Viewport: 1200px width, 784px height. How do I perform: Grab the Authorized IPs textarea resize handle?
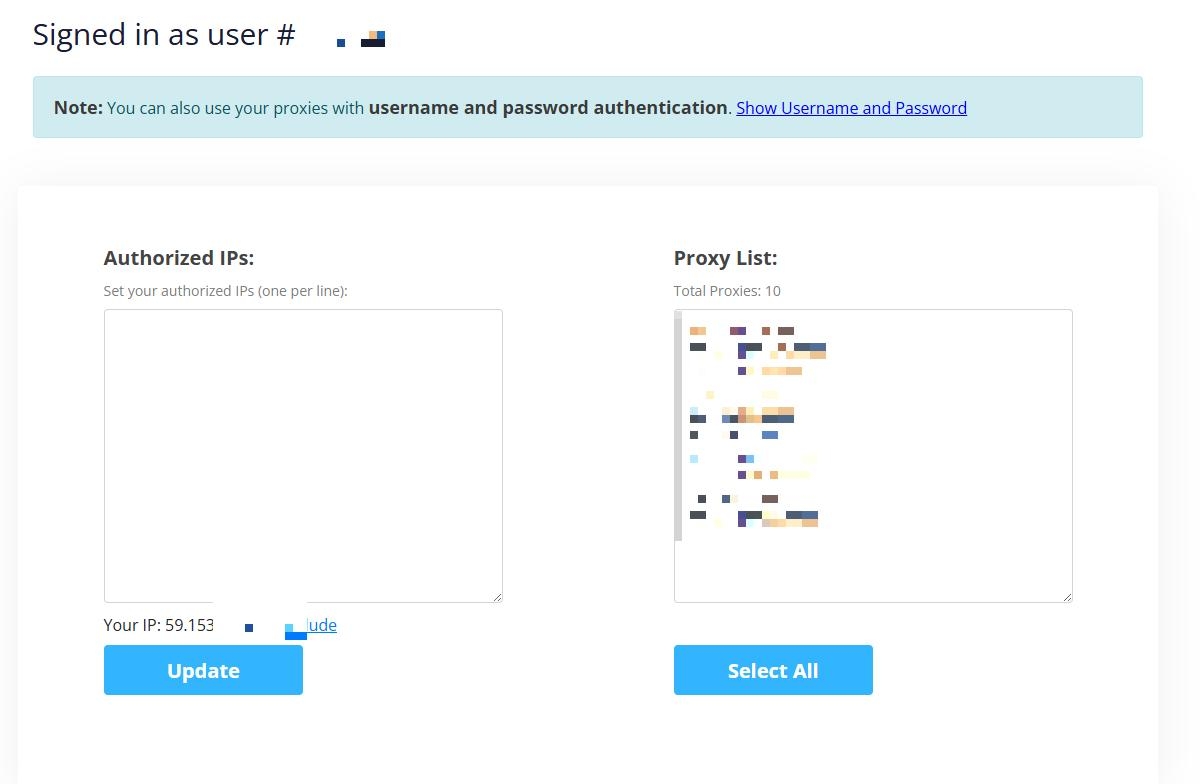coord(496,596)
